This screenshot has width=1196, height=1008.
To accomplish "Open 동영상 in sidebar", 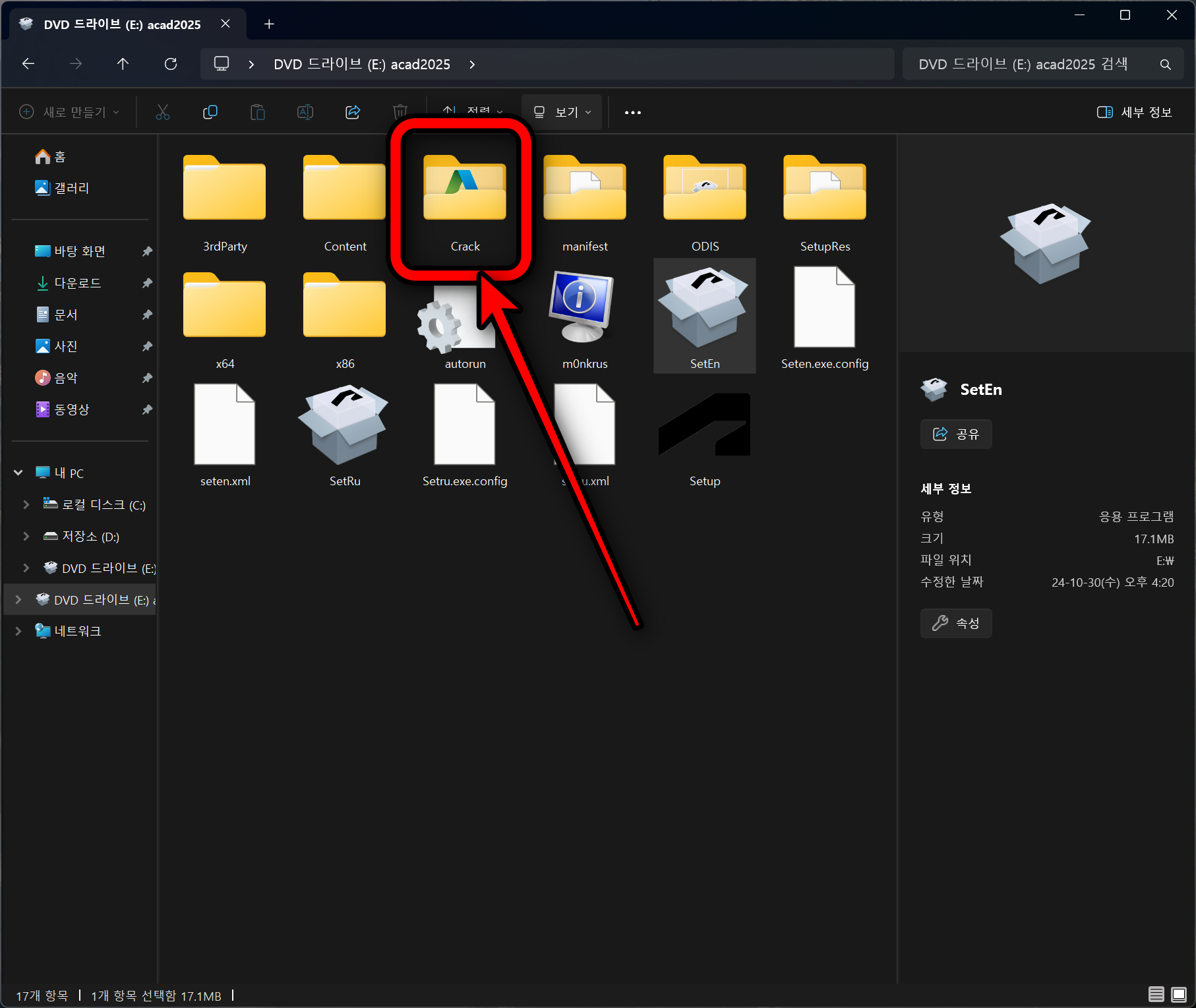I will click(62, 409).
